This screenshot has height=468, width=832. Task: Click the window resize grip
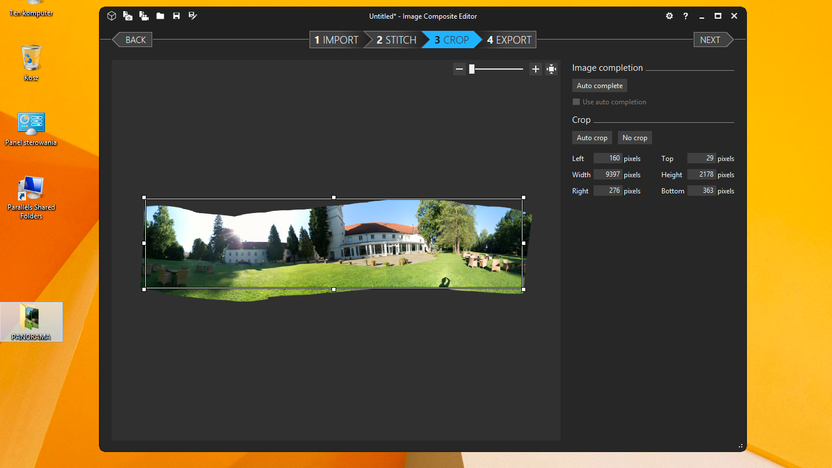click(740, 446)
